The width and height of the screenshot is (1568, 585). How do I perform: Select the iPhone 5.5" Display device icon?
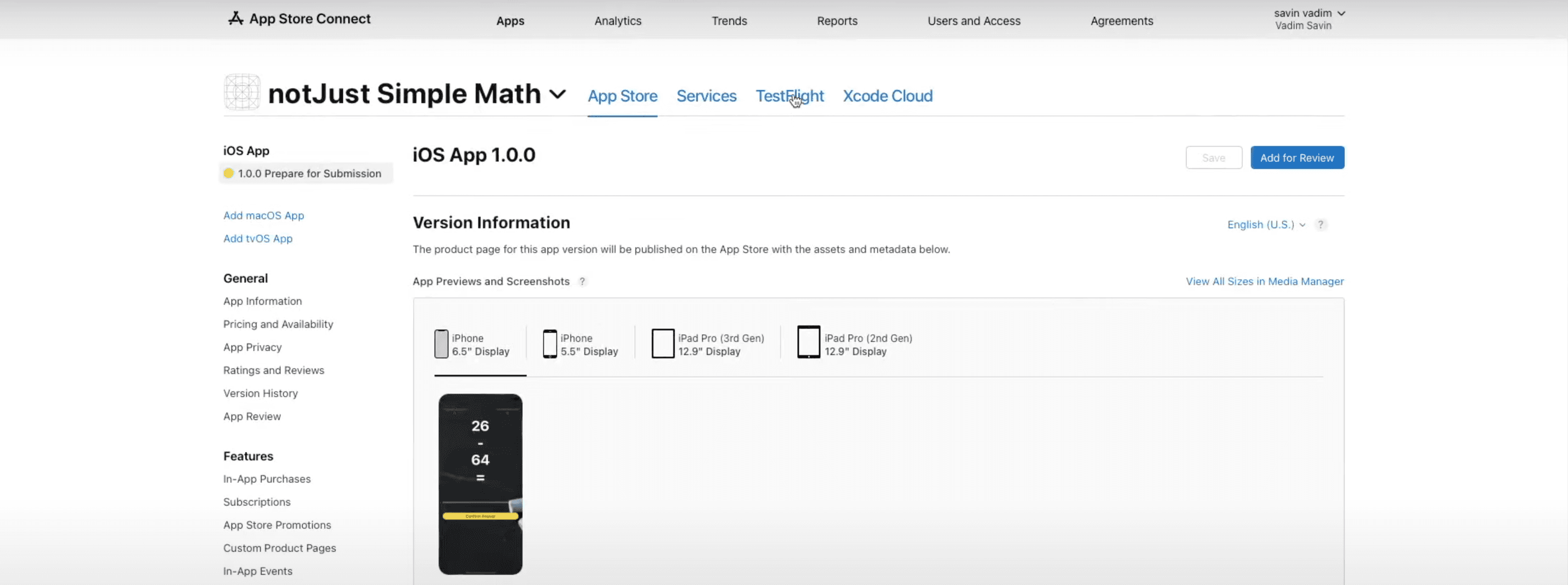[x=550, y=344]
